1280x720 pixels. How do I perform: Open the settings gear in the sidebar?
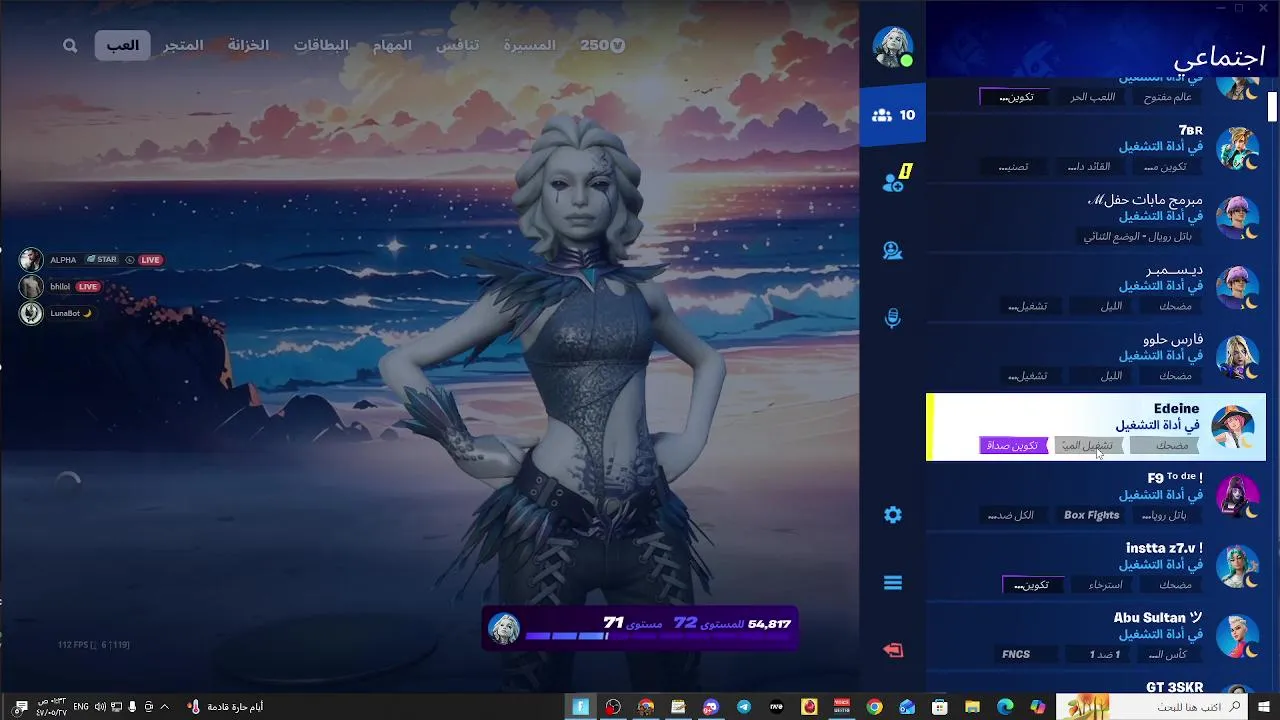pyautogui.click(x=893, y=515)
